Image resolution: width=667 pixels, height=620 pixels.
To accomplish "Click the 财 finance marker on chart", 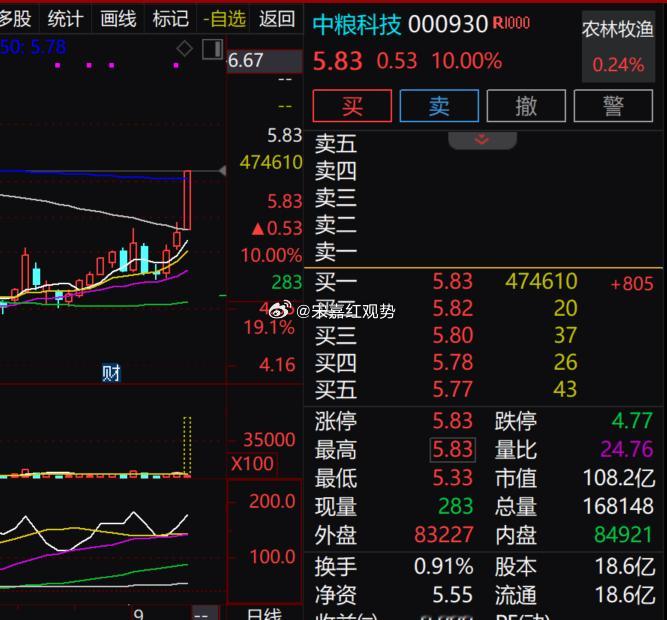I will click(111, 373).
